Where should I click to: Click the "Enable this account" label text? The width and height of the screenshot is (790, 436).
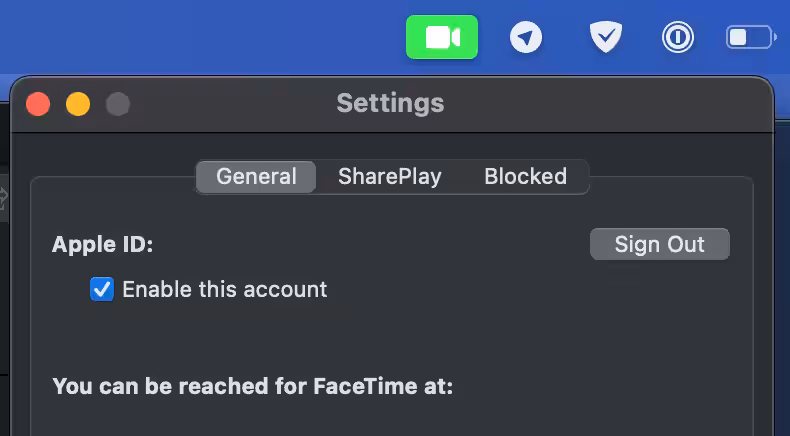pyautogui.click(x=225, y=290)
